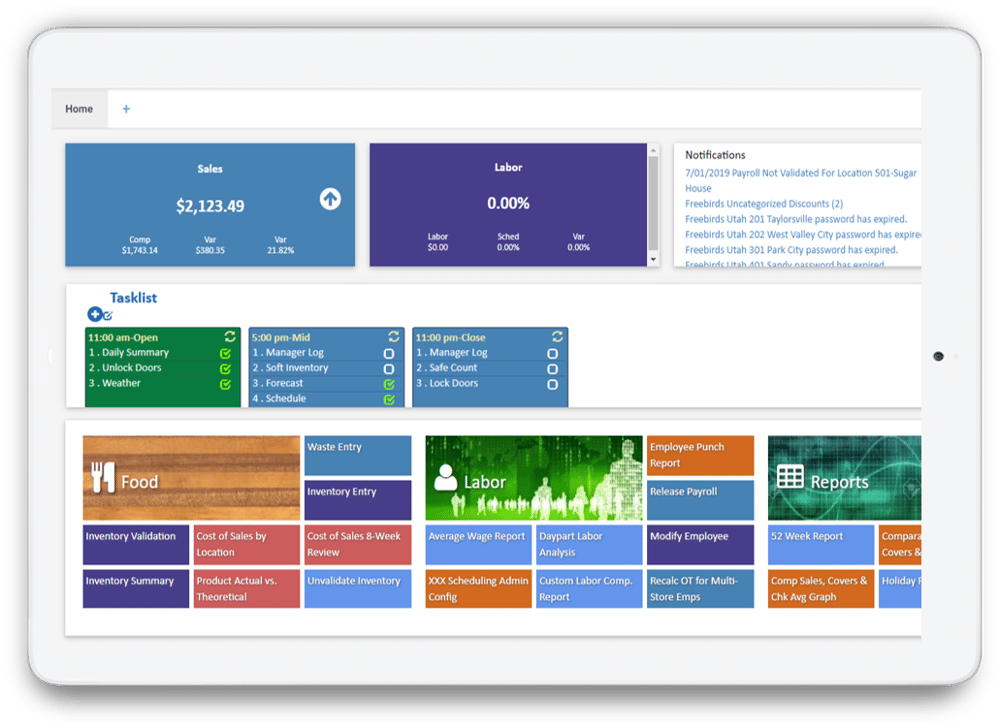Click the Sales up-arrow circle icon
The height and width of the screenshot is (728, 1000).
click(x=330, y=199)
